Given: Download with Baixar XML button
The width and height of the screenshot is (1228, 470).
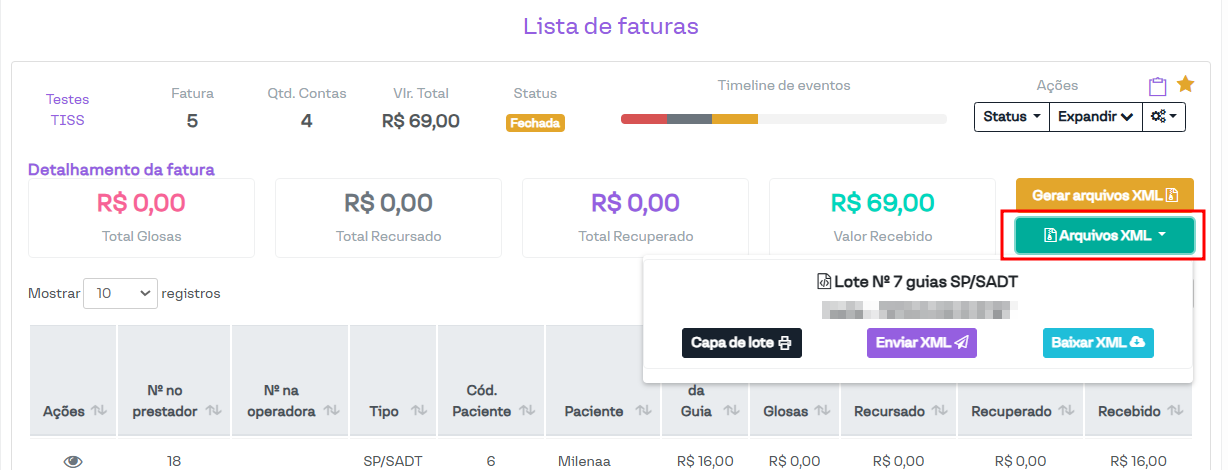Looking at the screenshot, I should [x=1098, y=343].
